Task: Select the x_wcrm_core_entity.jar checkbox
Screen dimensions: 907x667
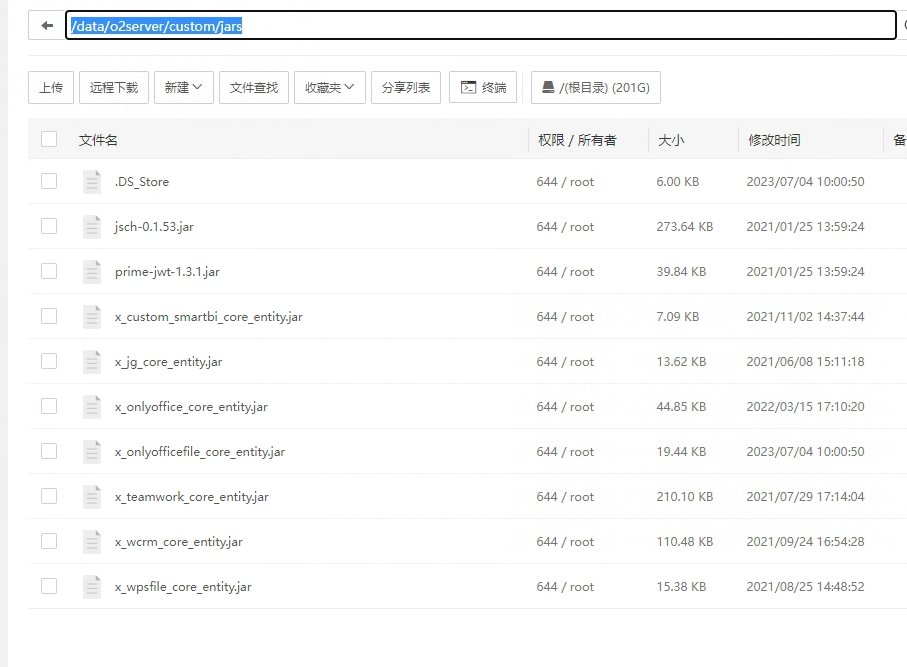Action: [x=49, y=542]
